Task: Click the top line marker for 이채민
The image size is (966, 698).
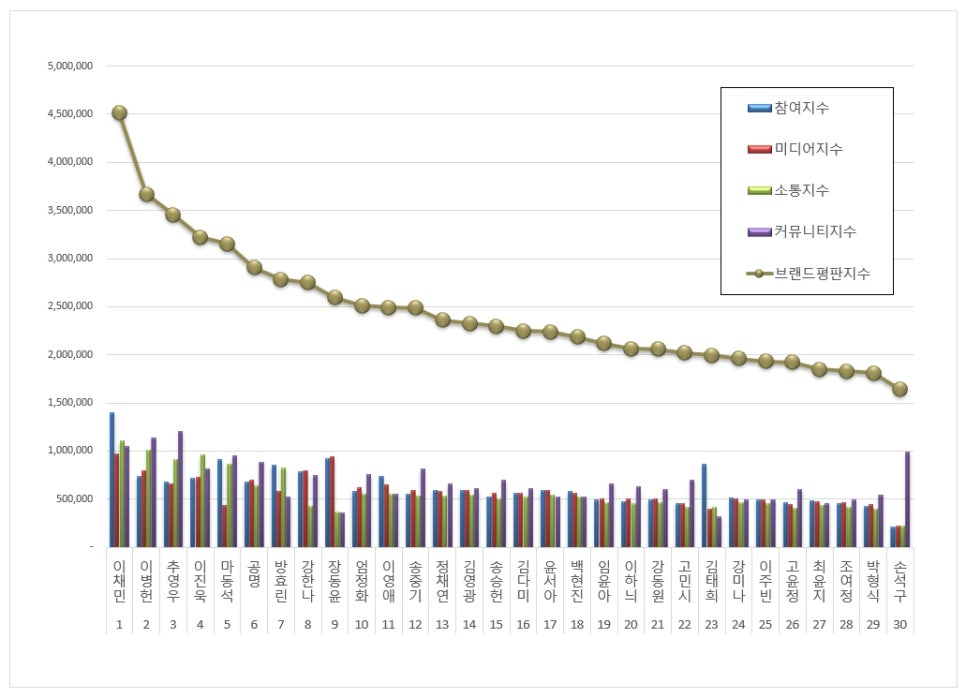Action: click(x=119, y=113)
